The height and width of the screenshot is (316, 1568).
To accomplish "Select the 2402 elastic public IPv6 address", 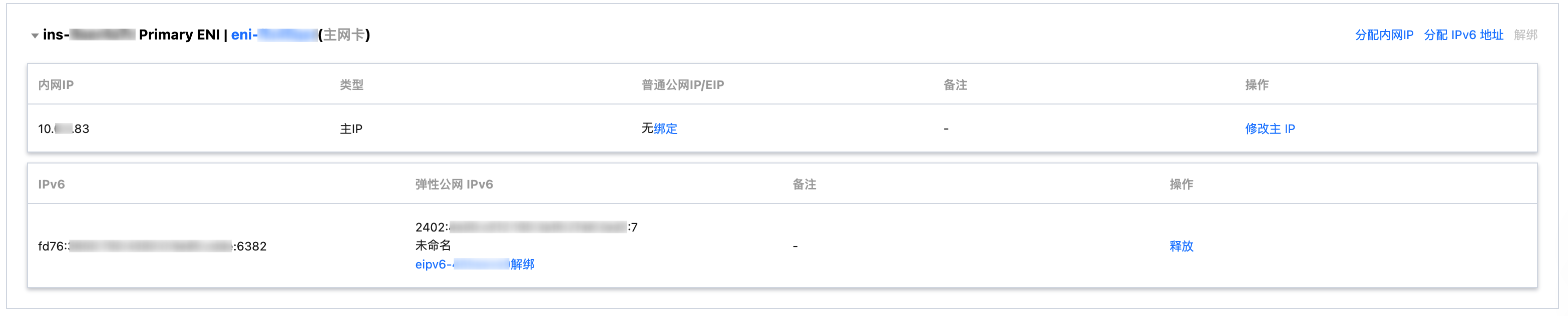I will pyautogui.click(x=526, y=227).
